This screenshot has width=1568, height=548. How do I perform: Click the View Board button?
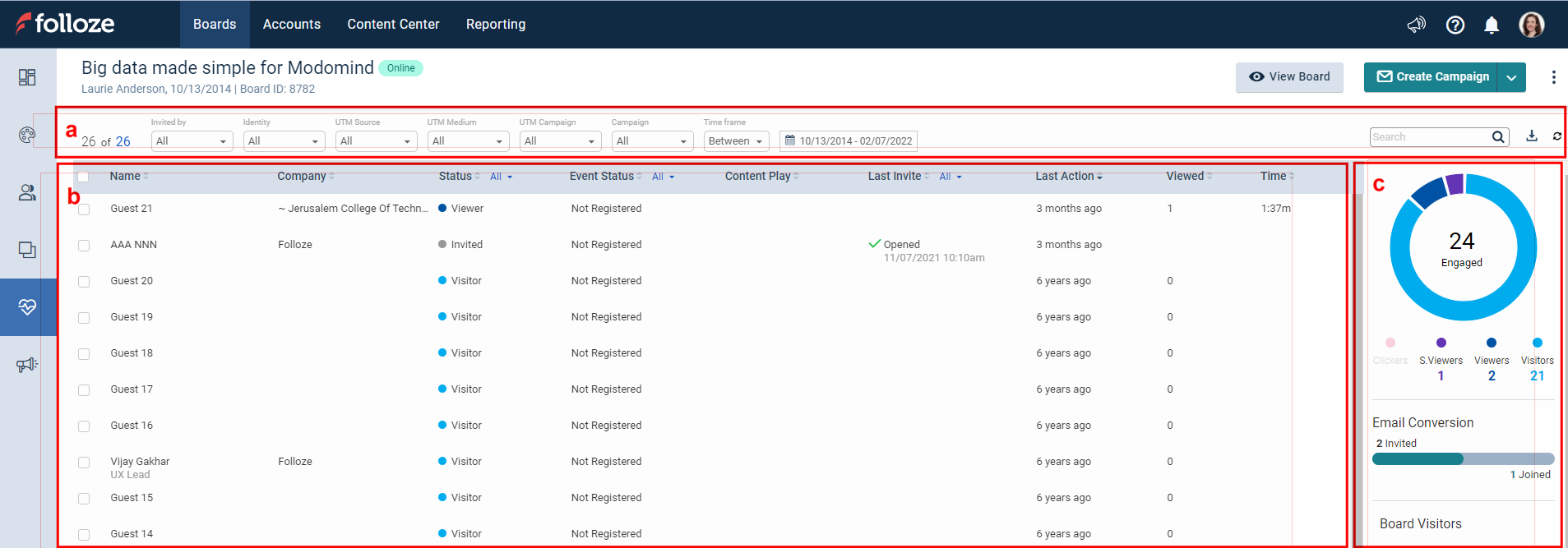[1288, 77]
